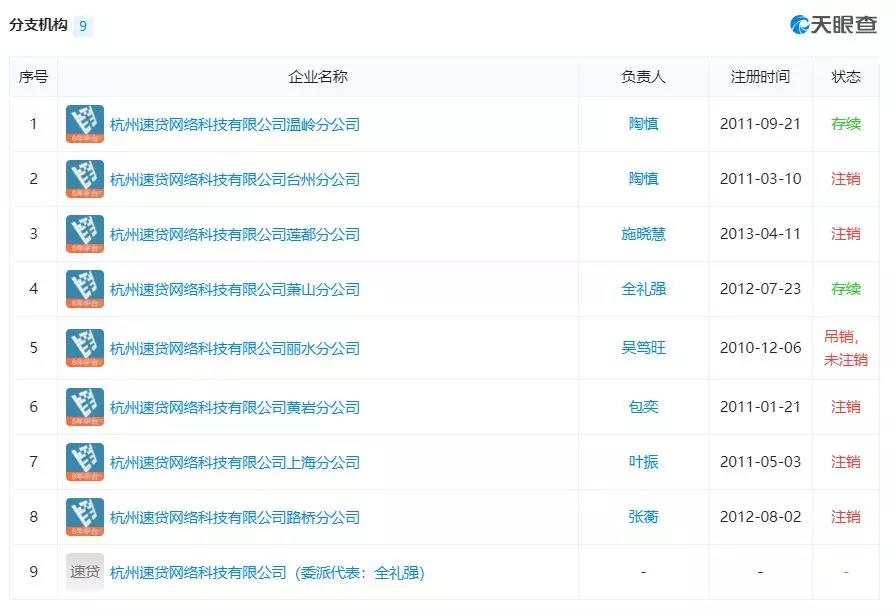Image resolution: width=896 pixels, height=614 pixels.
Task: Open 杭州速贷网络科技有限公司丽水分公司 link
Action: click(235, 348)
